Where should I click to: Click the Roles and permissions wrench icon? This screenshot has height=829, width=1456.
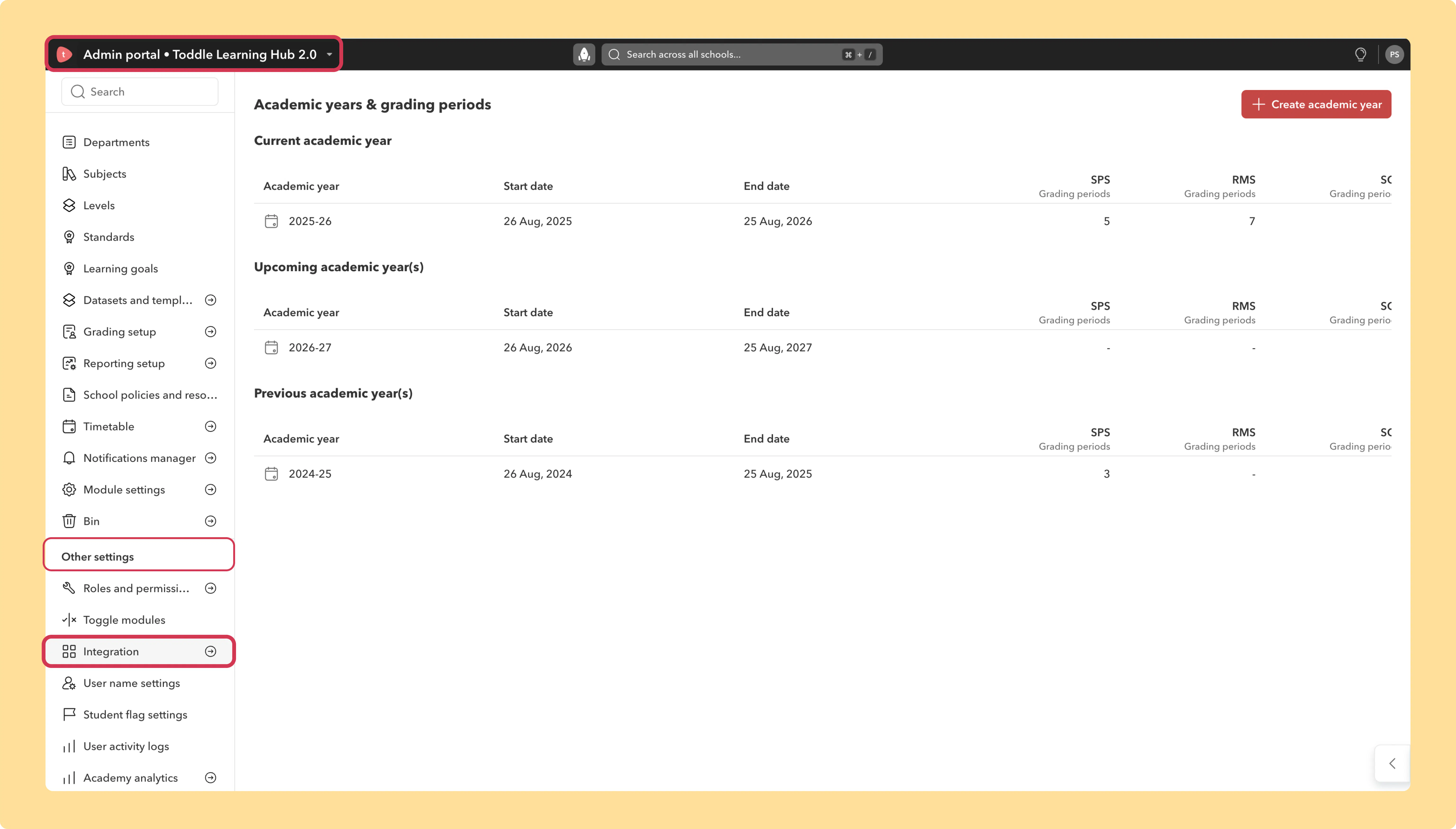(x=69, y=588)
